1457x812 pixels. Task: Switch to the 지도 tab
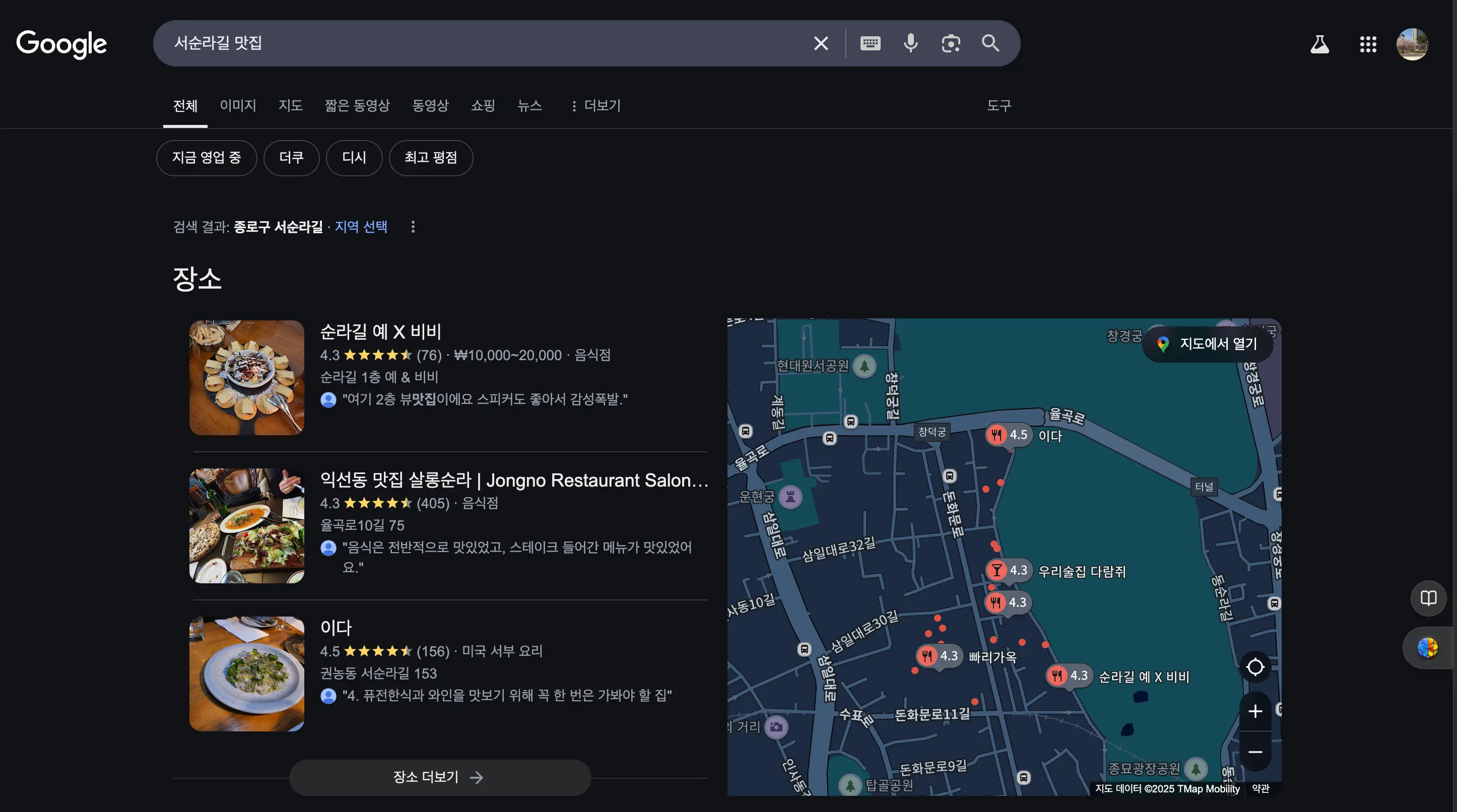coord(290,106)
